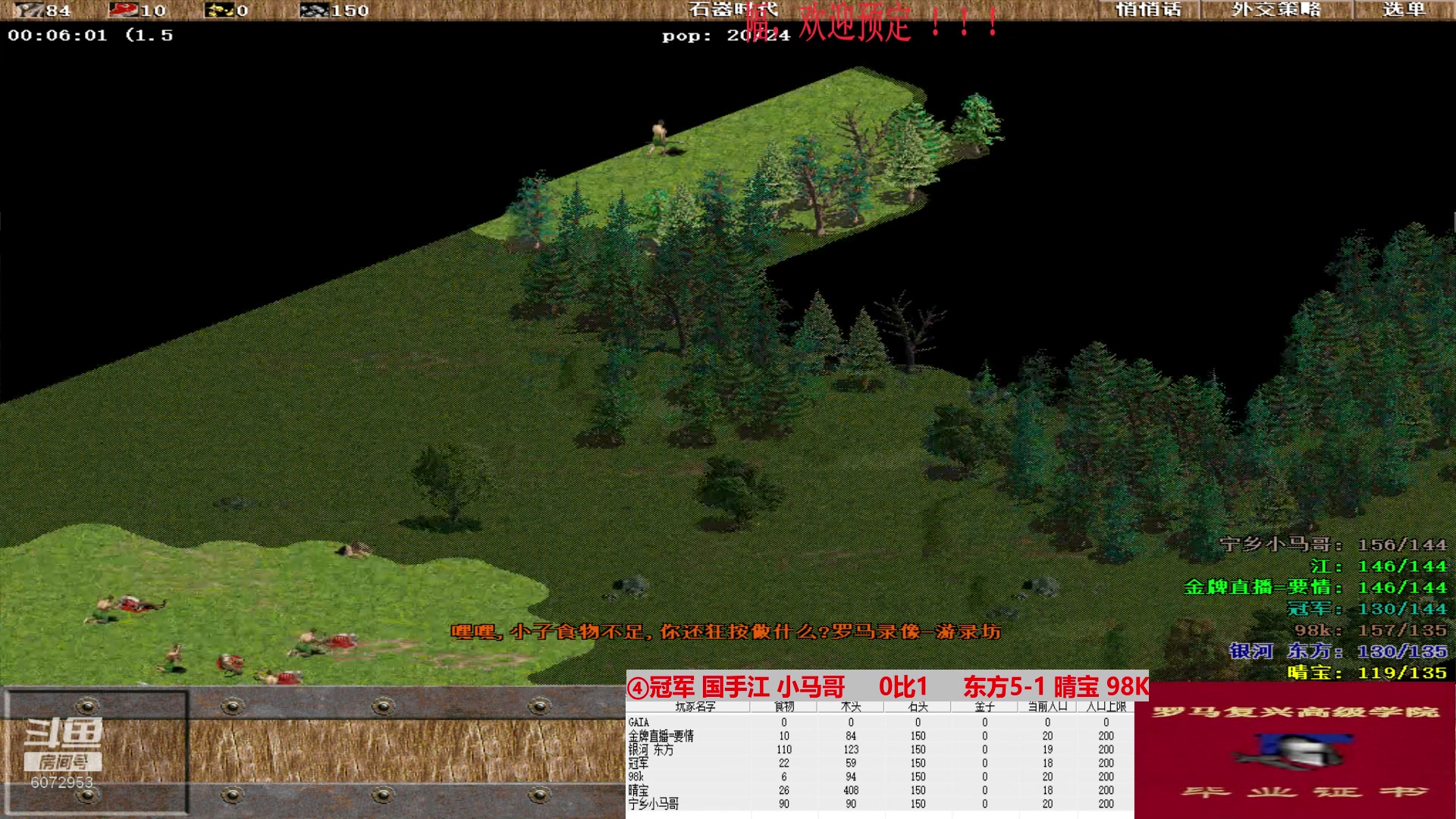
Task: Click the stone resource icon
Action: [314, 10]
